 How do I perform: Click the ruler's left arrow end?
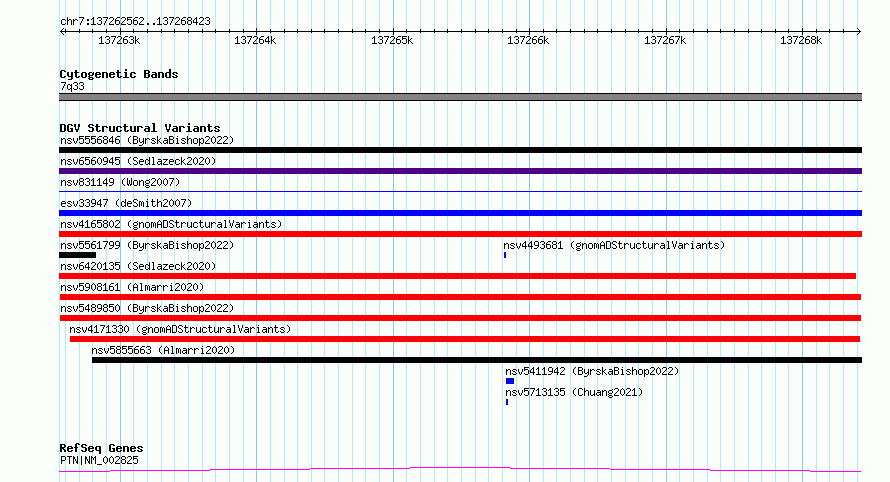62,32
